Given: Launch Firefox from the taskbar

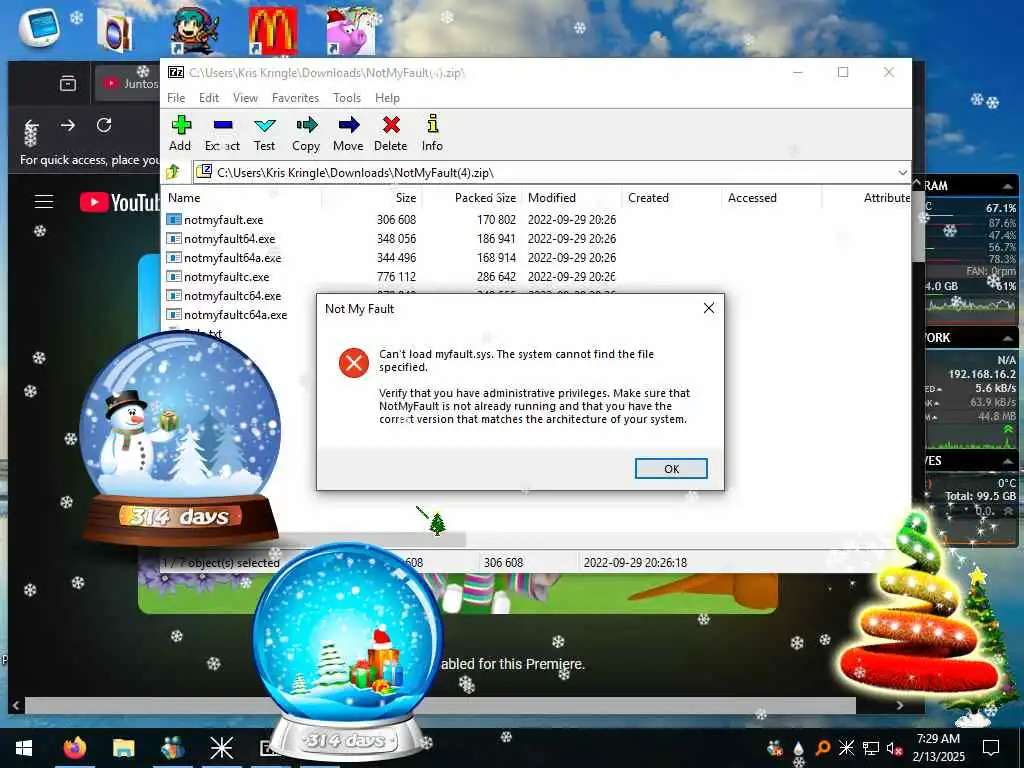Looking at the screenshot, I should pos(74,748).
